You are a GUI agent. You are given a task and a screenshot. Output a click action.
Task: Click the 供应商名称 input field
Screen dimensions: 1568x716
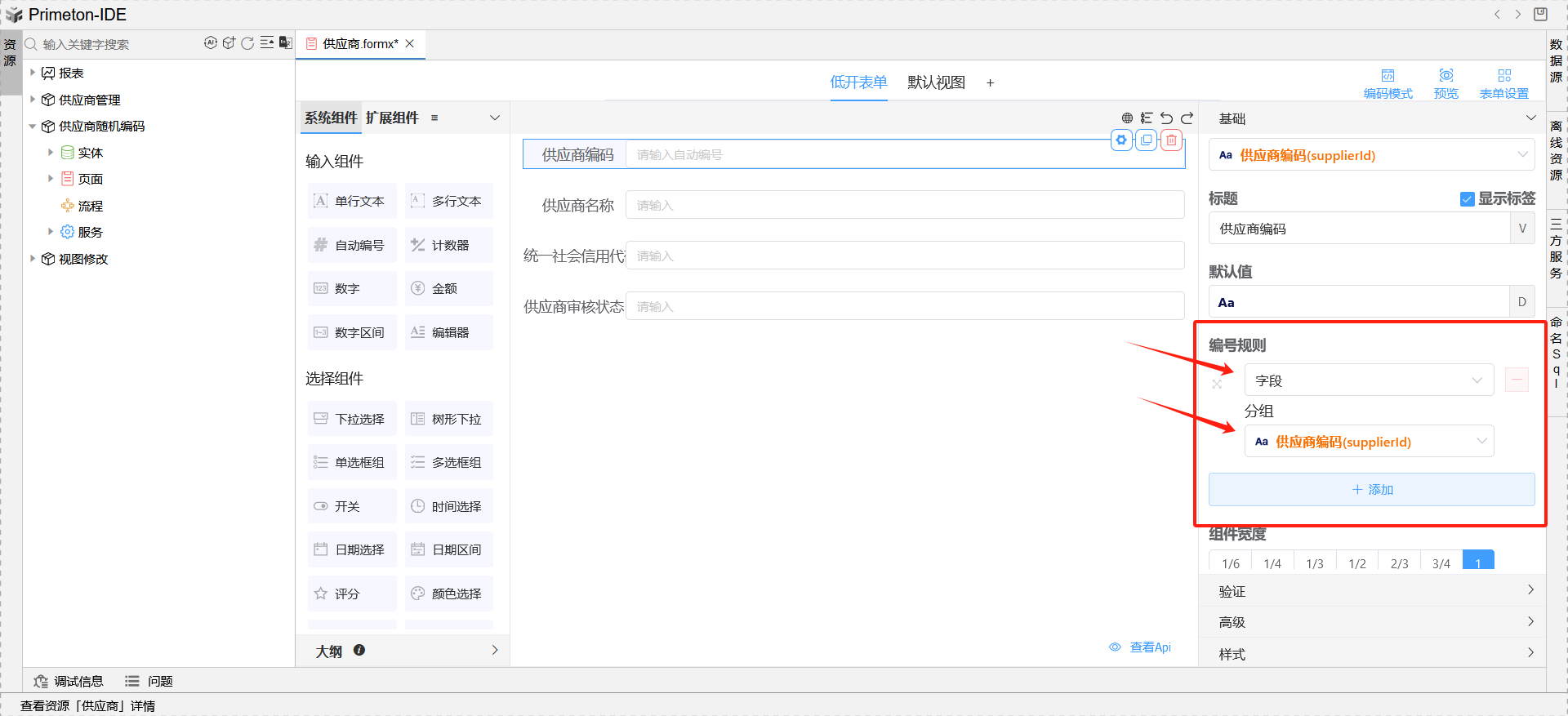tap(904, 205)
